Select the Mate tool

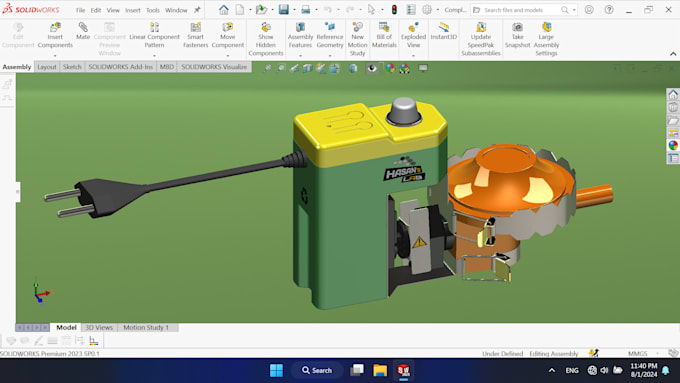click(83, 32)
